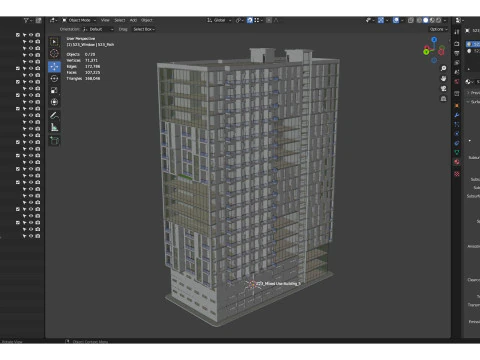The width and height of the screenshot is (480, 360).
Task: Hide topmost outliner row with eye icon
Action: (x=31, y=35)
